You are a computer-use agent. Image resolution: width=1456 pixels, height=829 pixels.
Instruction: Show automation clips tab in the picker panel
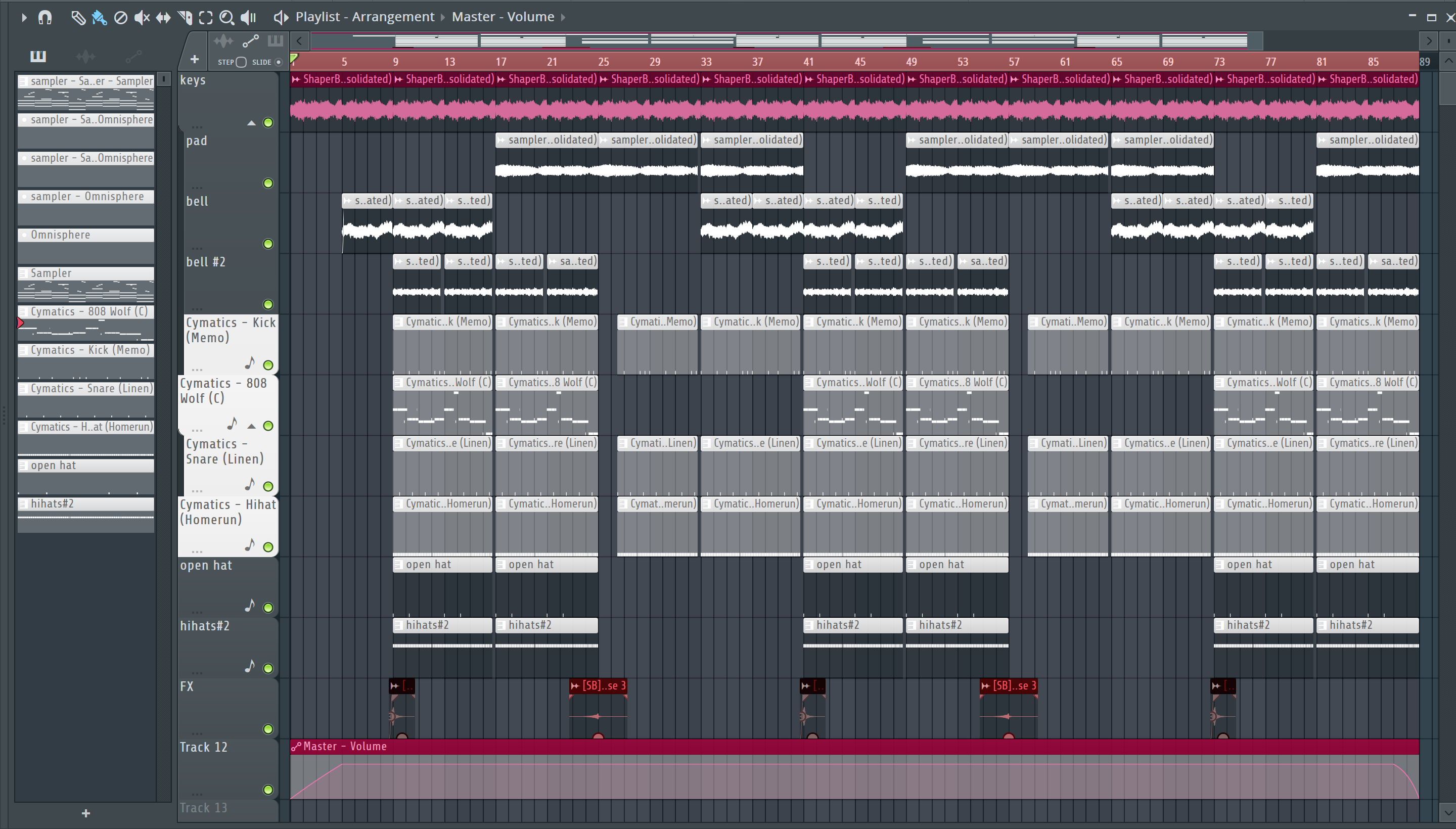(x=133, y=56)
